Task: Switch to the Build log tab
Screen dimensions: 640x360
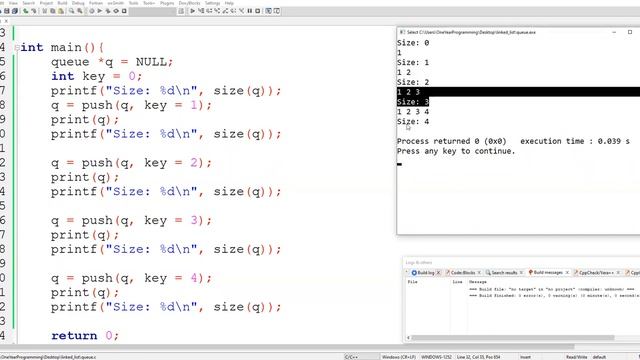Action: [423, 272]
